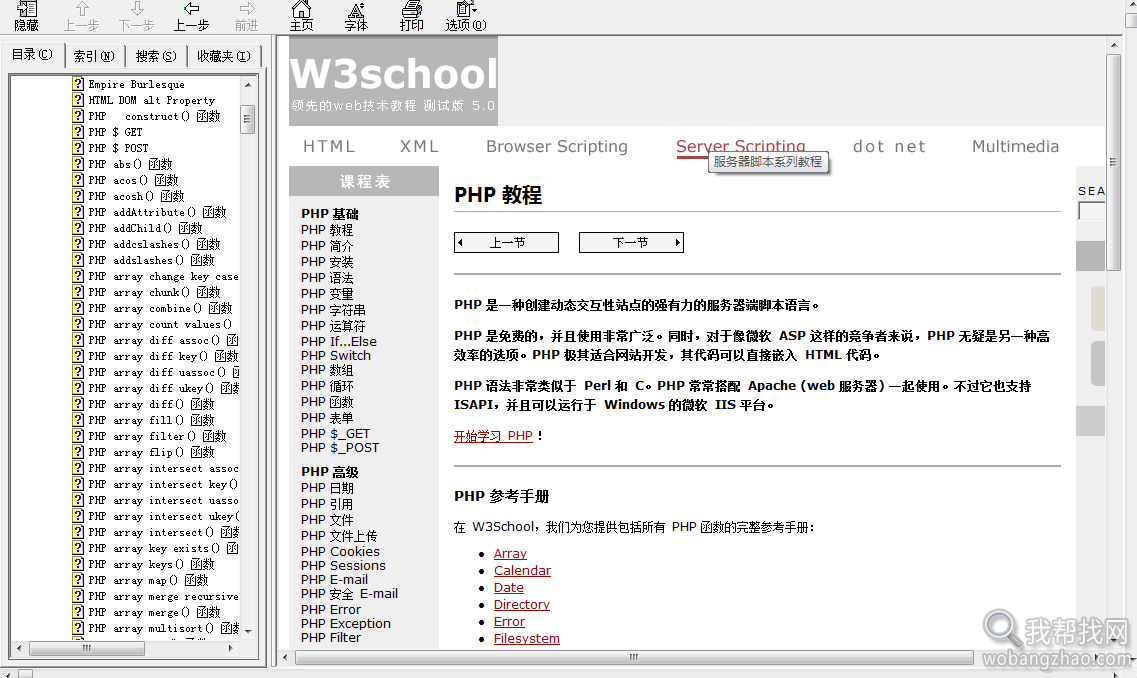This screenshot has width=1137, height=678.
Task: Click the topic icon beside PHP array fill()
Action: [78, 420]
